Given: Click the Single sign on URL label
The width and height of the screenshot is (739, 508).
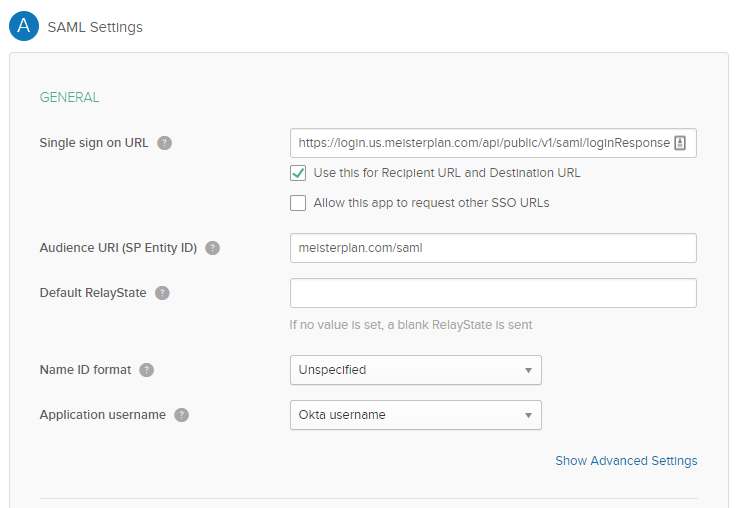Looking at the screenshot, I should 94,143.
